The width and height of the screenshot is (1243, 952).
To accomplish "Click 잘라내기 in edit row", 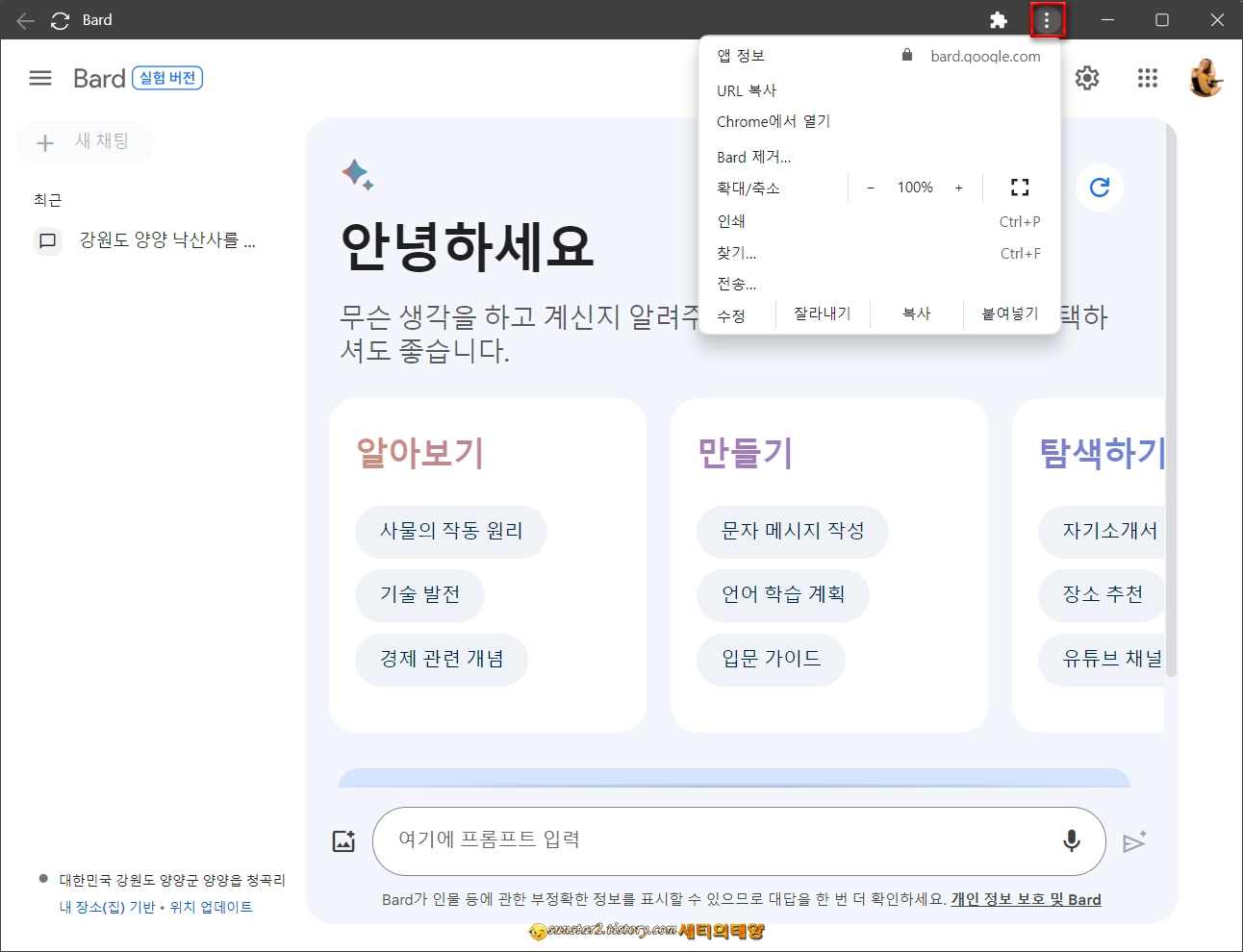I will tap(823, 313).
